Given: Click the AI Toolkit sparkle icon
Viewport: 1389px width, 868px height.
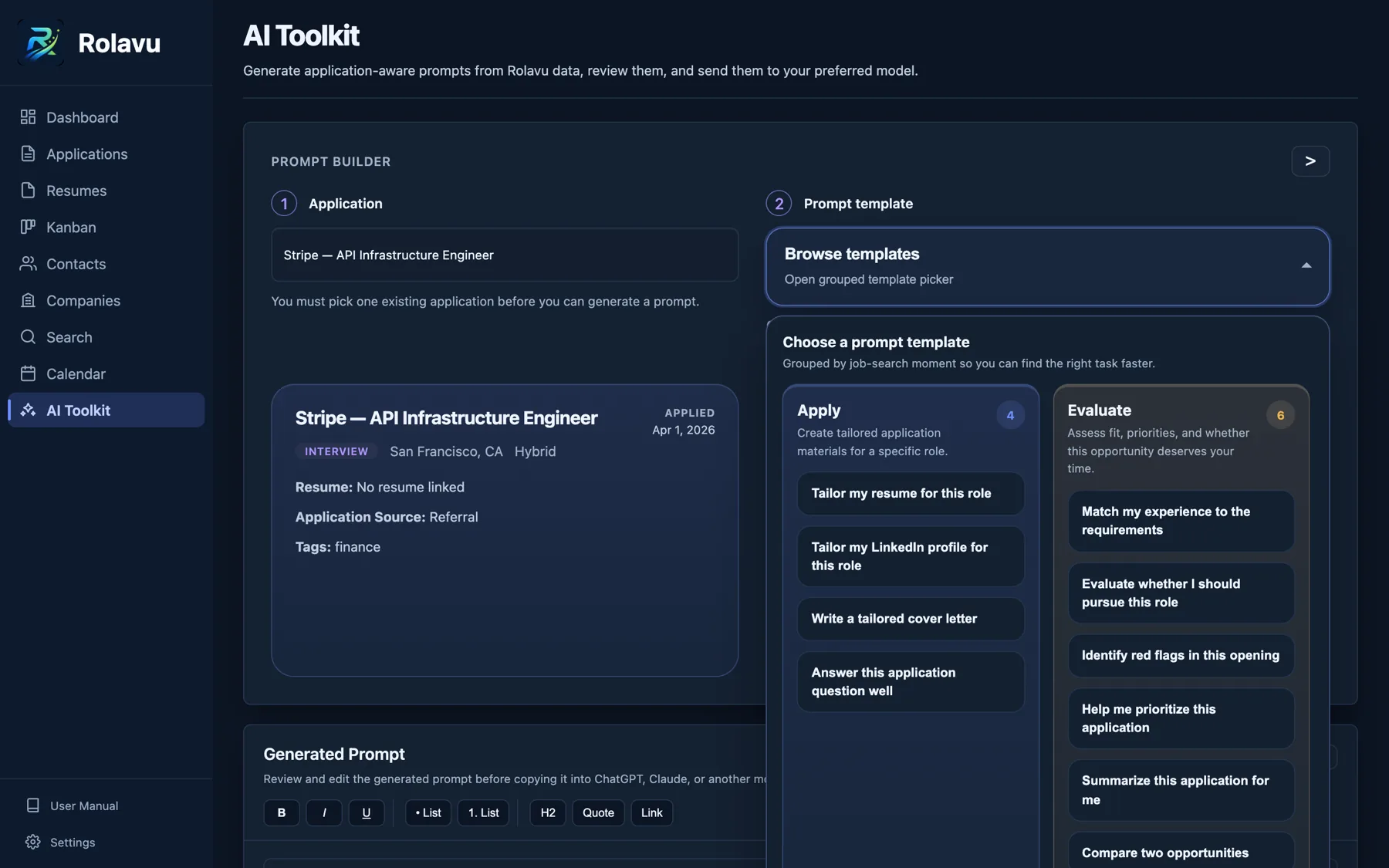Looking at the screenshot, I should (28, 410).
